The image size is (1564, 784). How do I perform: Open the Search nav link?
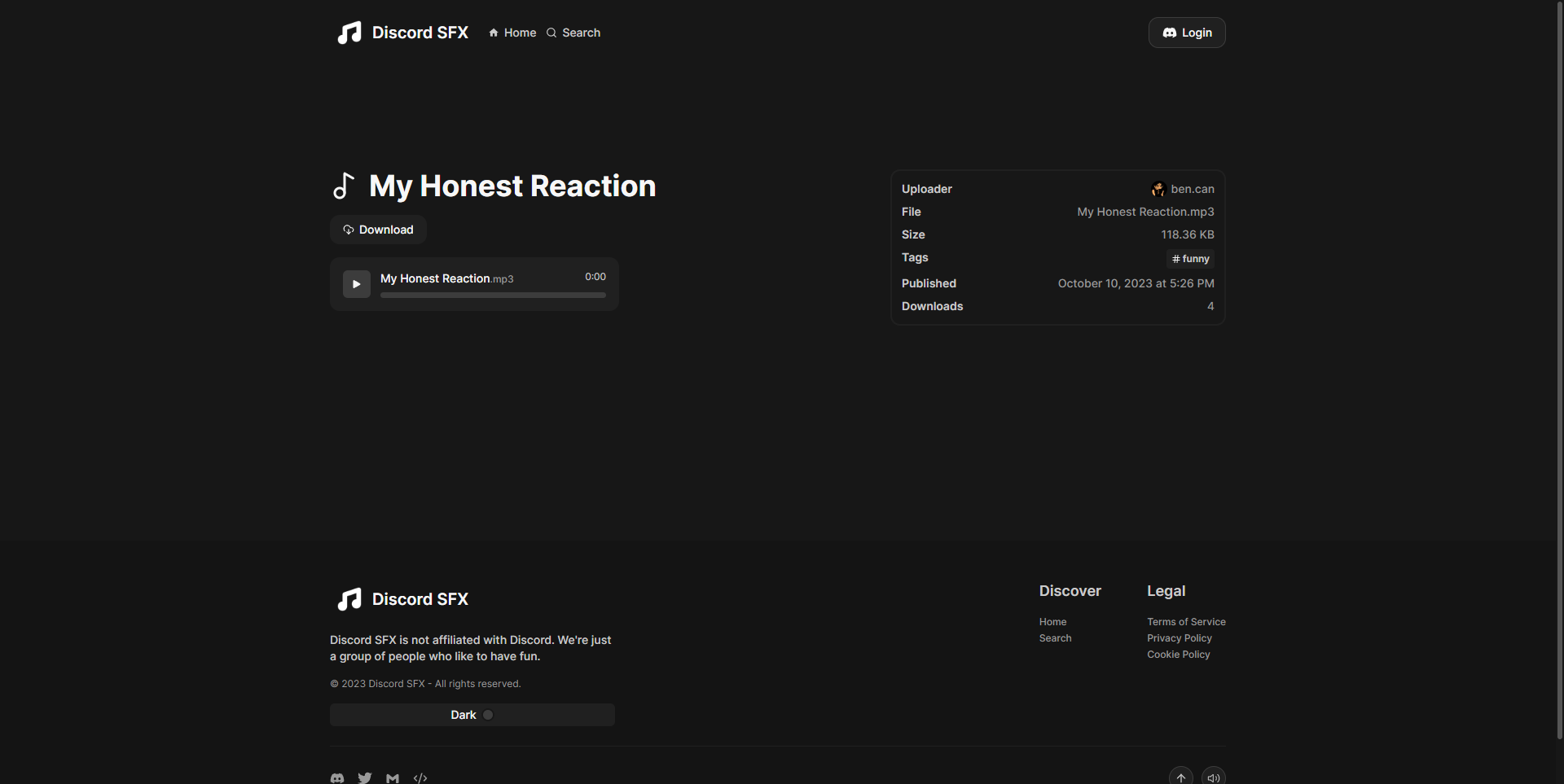[x=573, y=33]
